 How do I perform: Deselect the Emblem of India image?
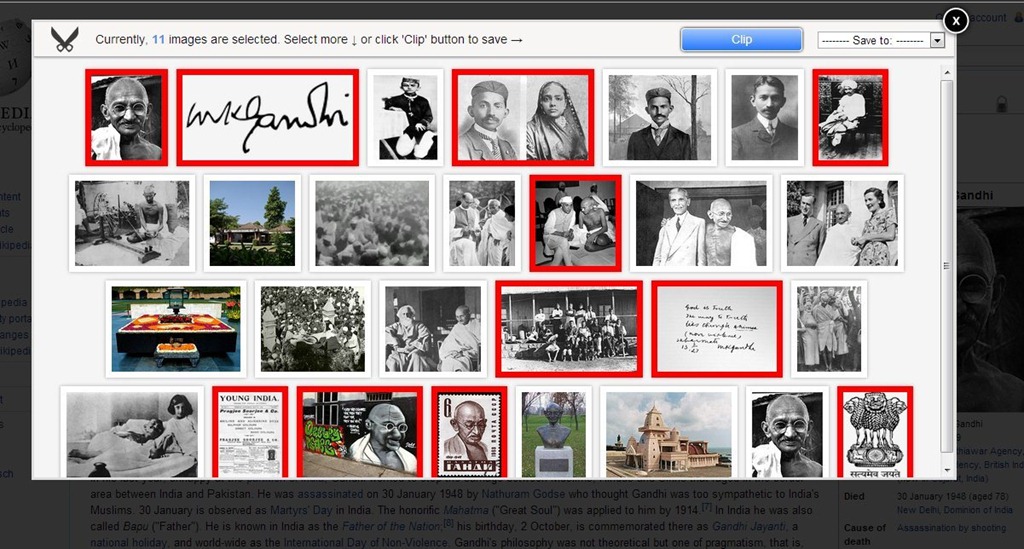[875, 433]
